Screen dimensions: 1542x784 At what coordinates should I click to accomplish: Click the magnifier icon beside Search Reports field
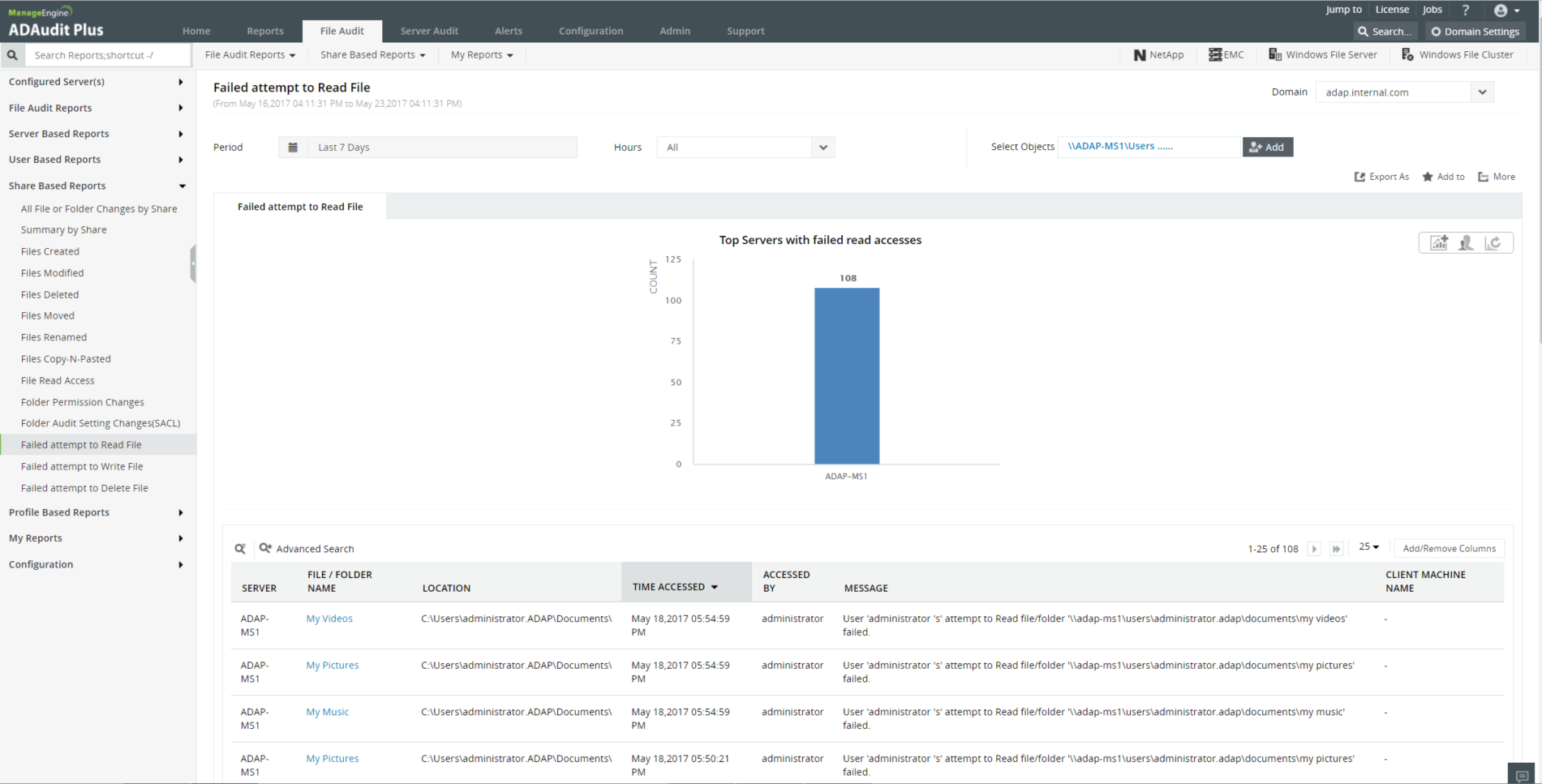pyautogui.click(x=12, y=55)
